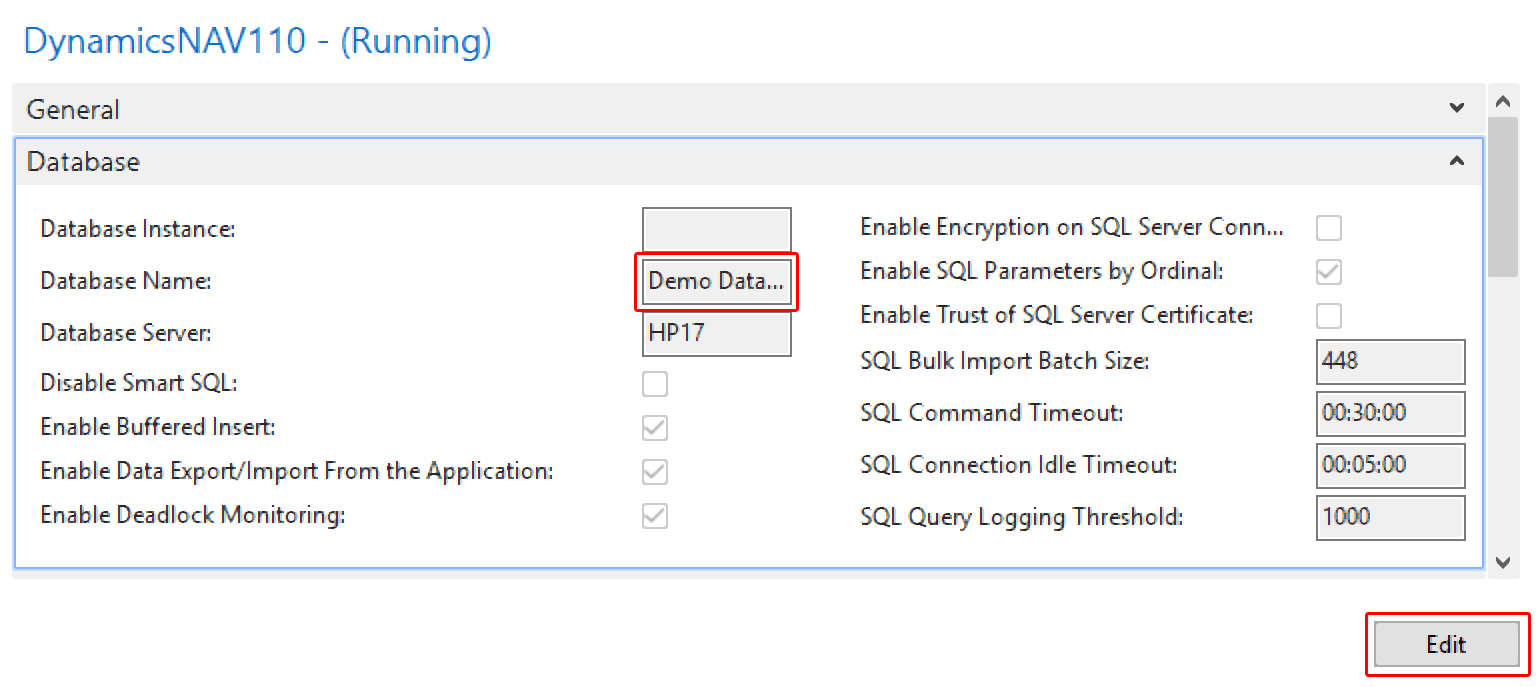Toggle Enable Data Export/Import From the Application checkbox

tap(655, 472)
